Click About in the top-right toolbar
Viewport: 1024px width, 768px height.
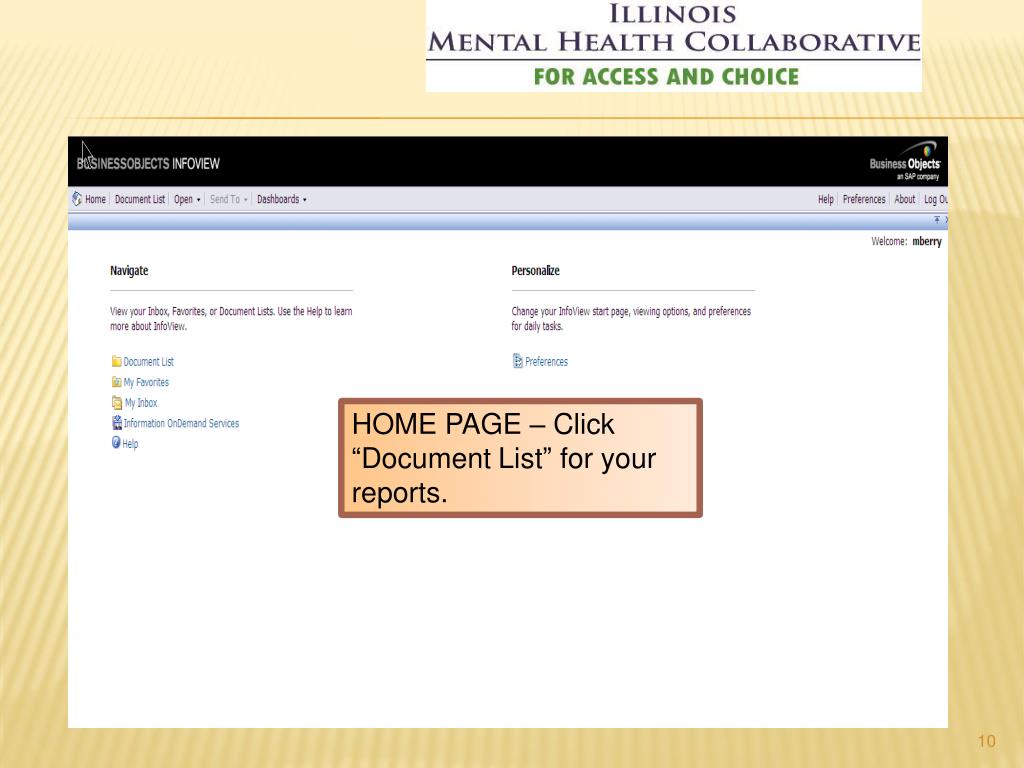pyautogui.click(x=904, y=199)
